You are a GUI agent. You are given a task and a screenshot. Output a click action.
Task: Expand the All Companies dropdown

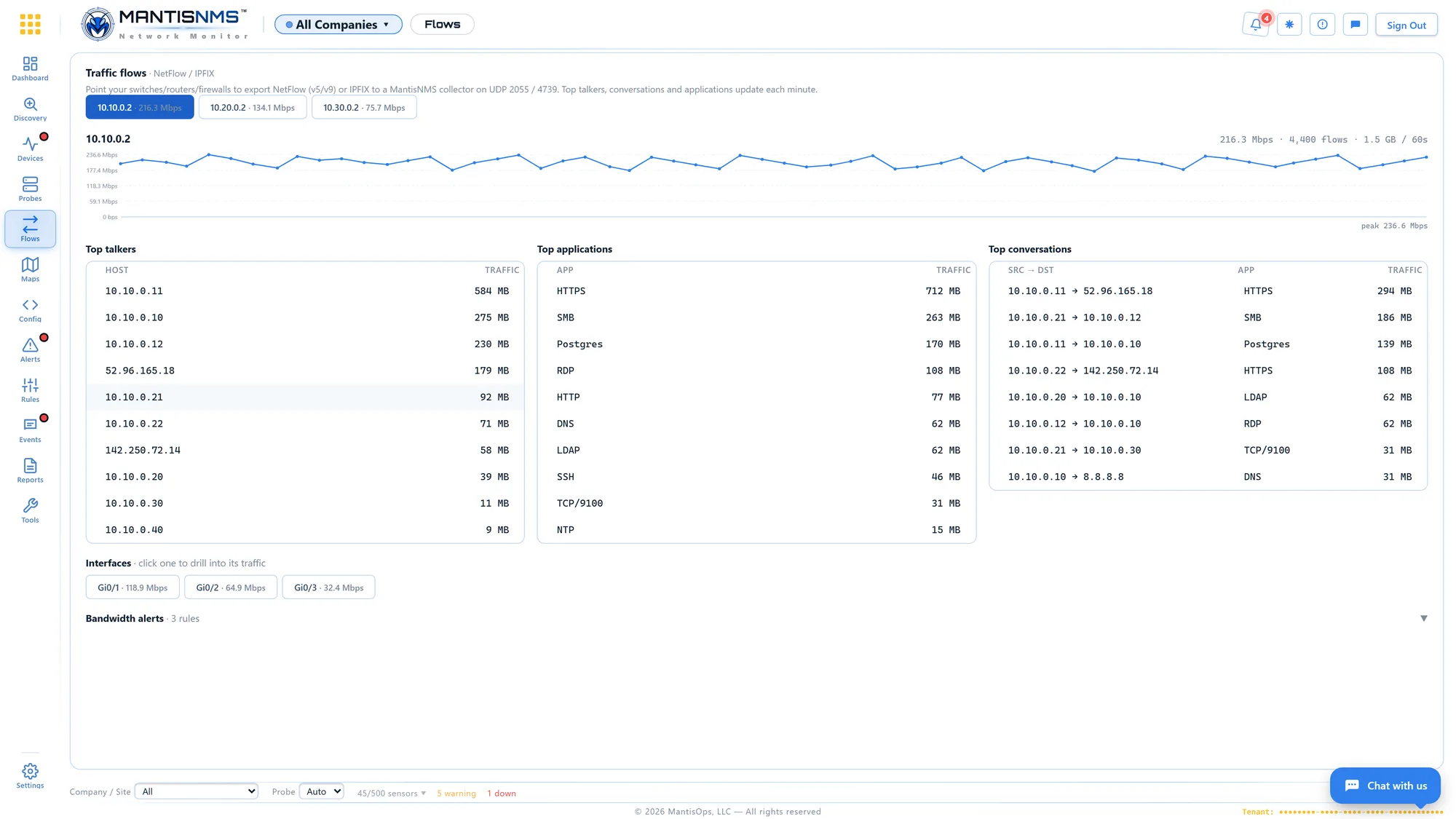338,24
